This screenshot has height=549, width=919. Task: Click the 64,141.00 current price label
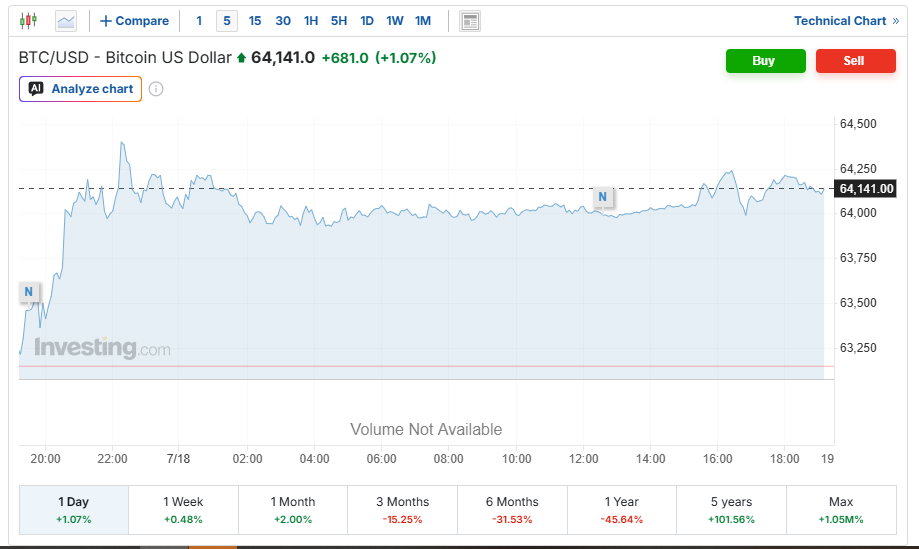pos(866,189)
